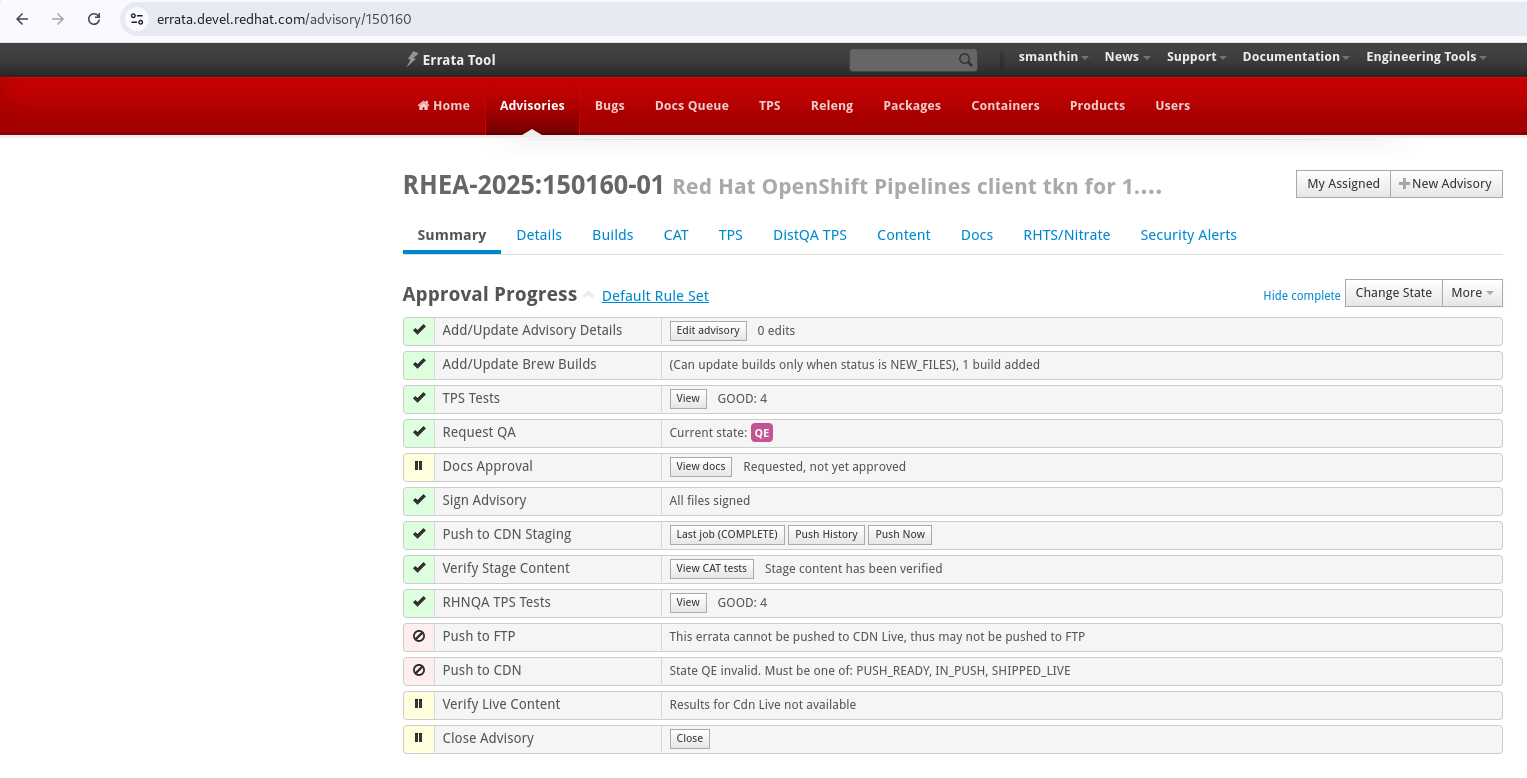Open the Support dropdown menu

click(x=1196, y=57)
